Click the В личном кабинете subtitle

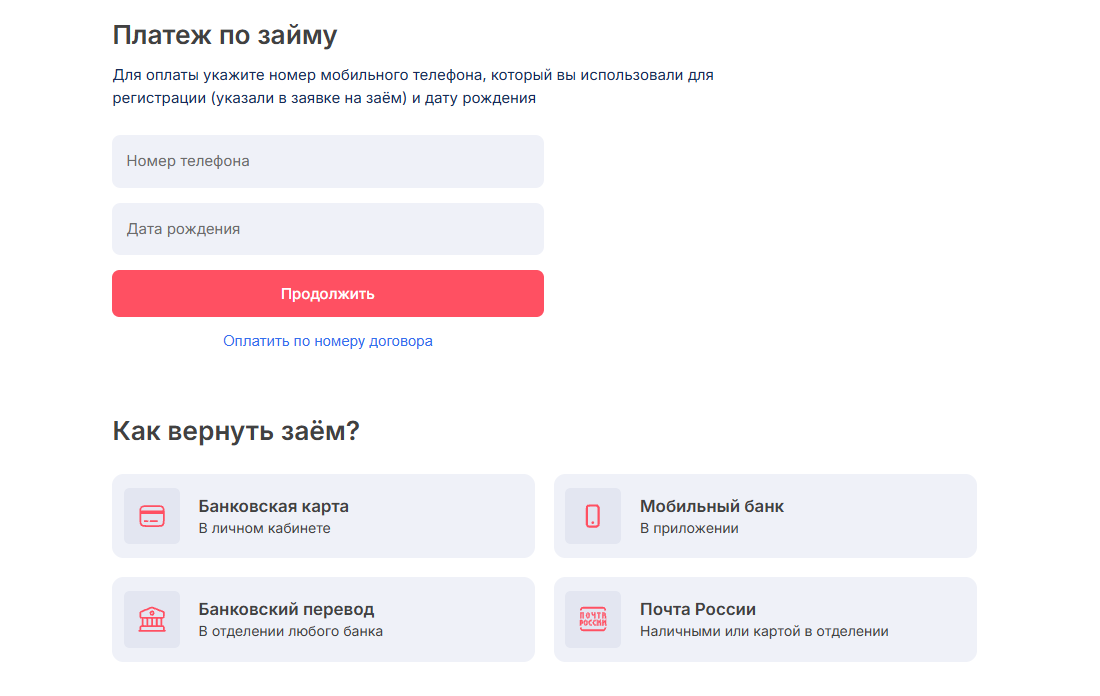pos(264,528)
